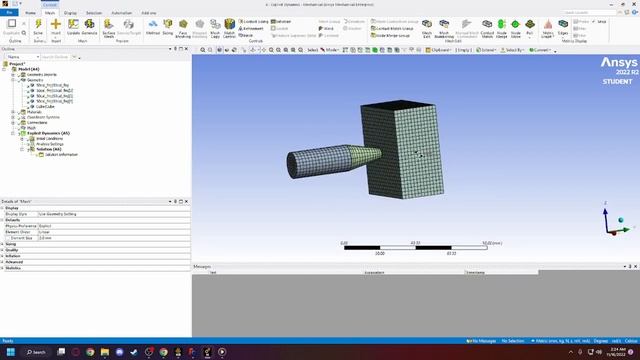Image resolution: width=640 pixels, height=360 pixels.
Task: Select the Mesh item in outline tree
Action: 31,128
